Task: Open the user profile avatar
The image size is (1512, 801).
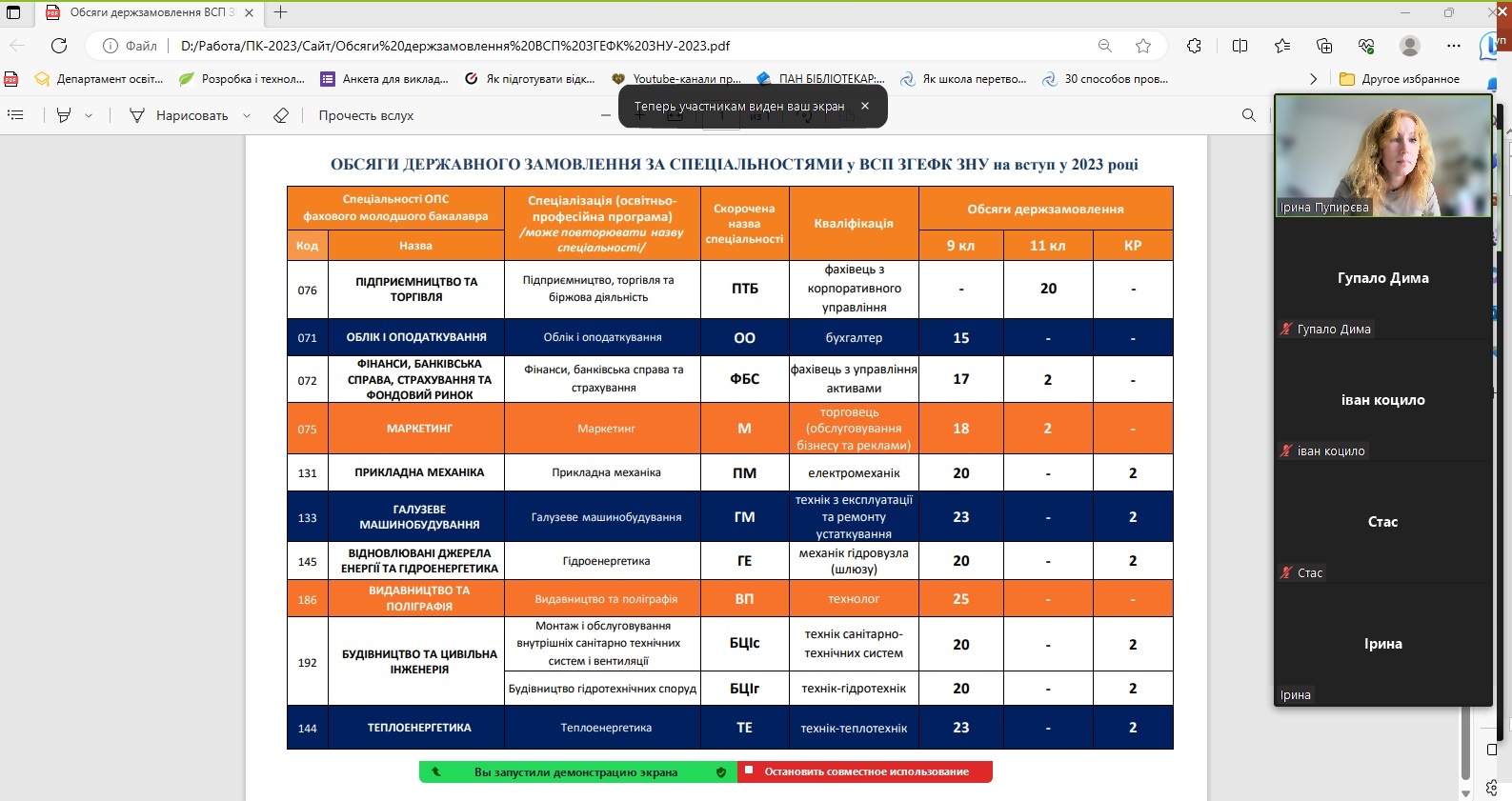Action: click(x=1410, y=46)
